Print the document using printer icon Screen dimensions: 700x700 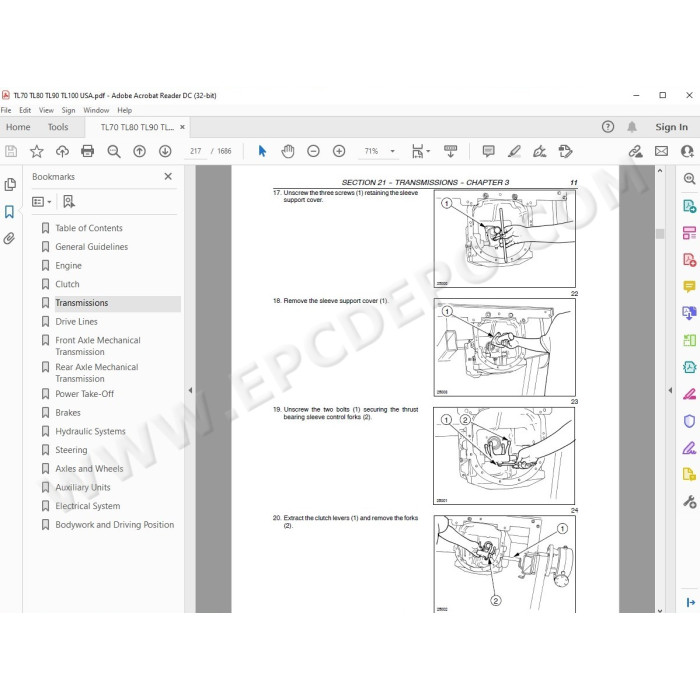(88, 151)
